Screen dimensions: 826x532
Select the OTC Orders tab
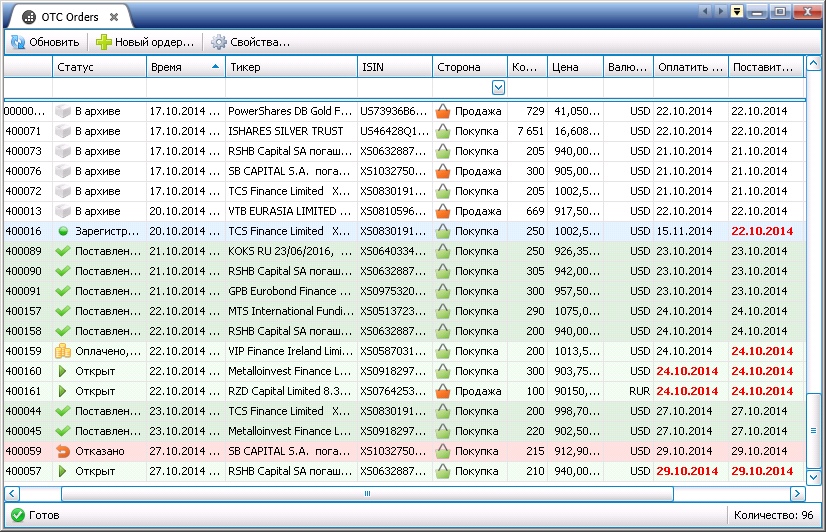coord(70,17)
